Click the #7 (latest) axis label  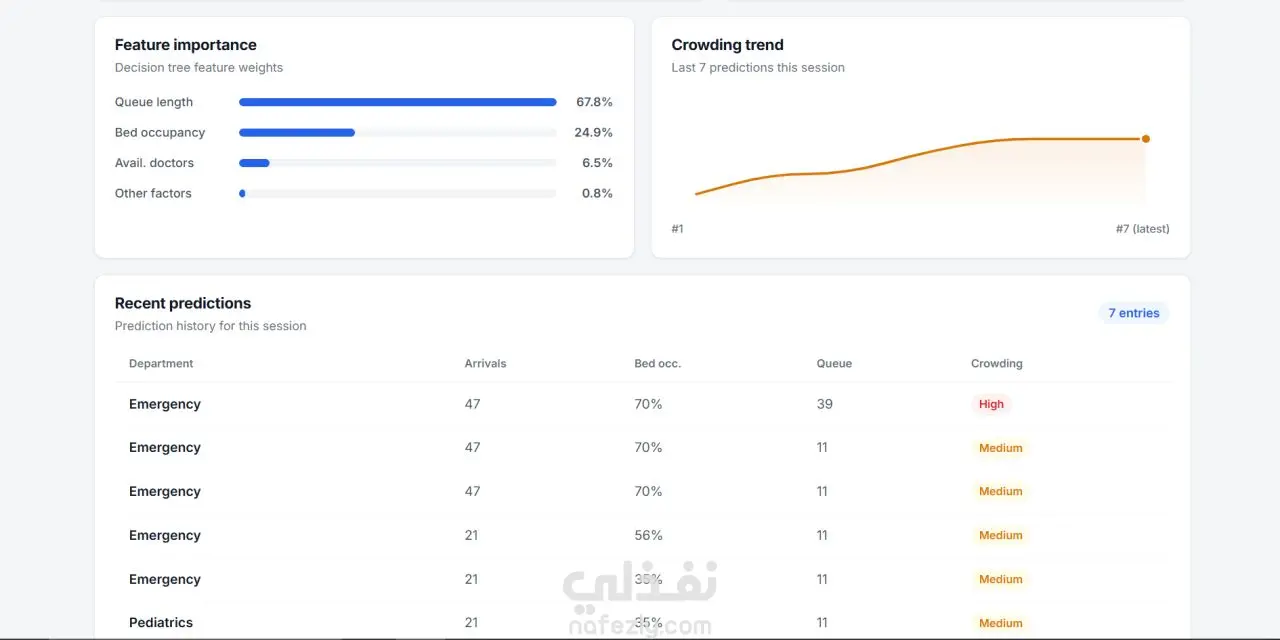(x=1142, y=229)
